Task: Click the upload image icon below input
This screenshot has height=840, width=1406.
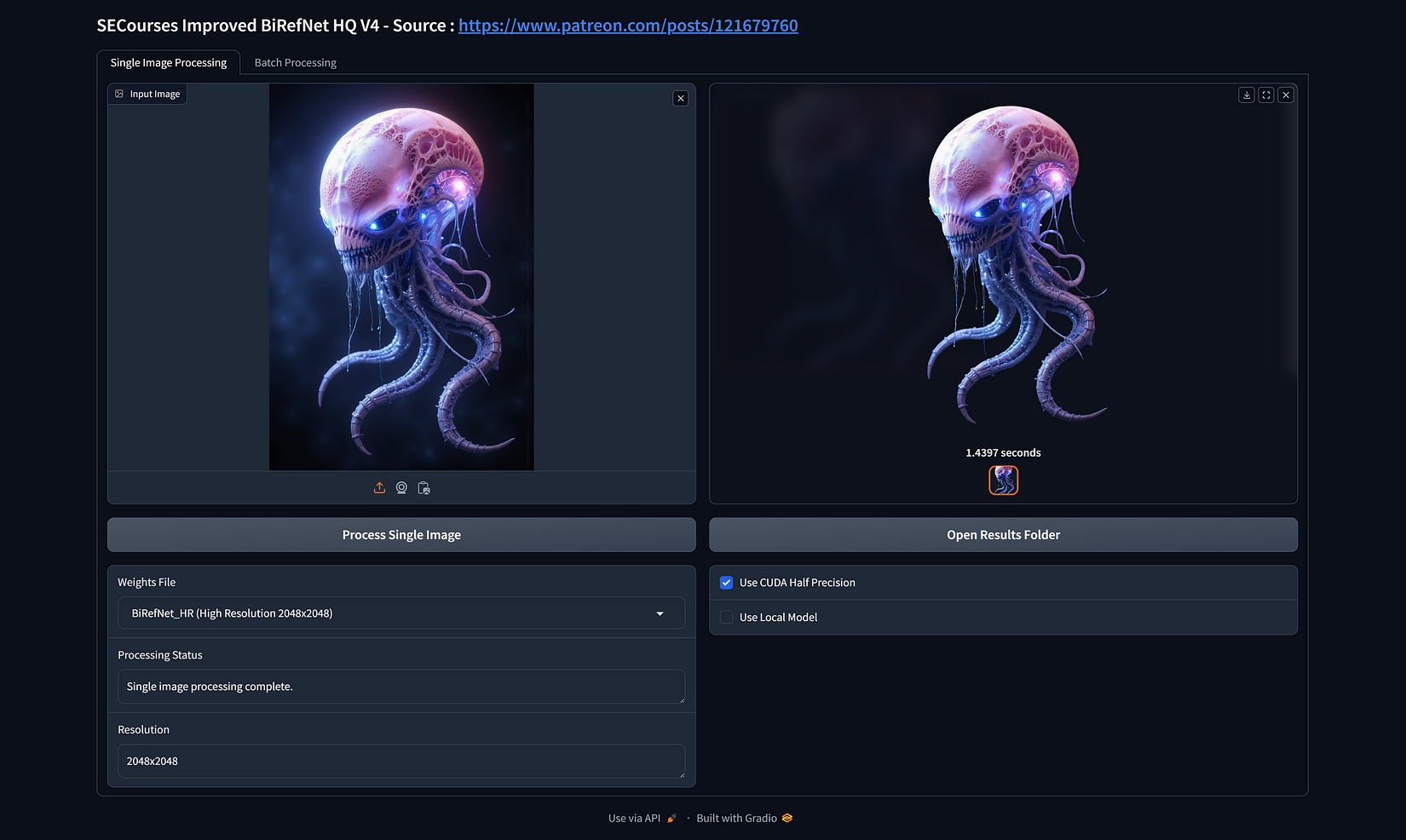Action: 379,488
